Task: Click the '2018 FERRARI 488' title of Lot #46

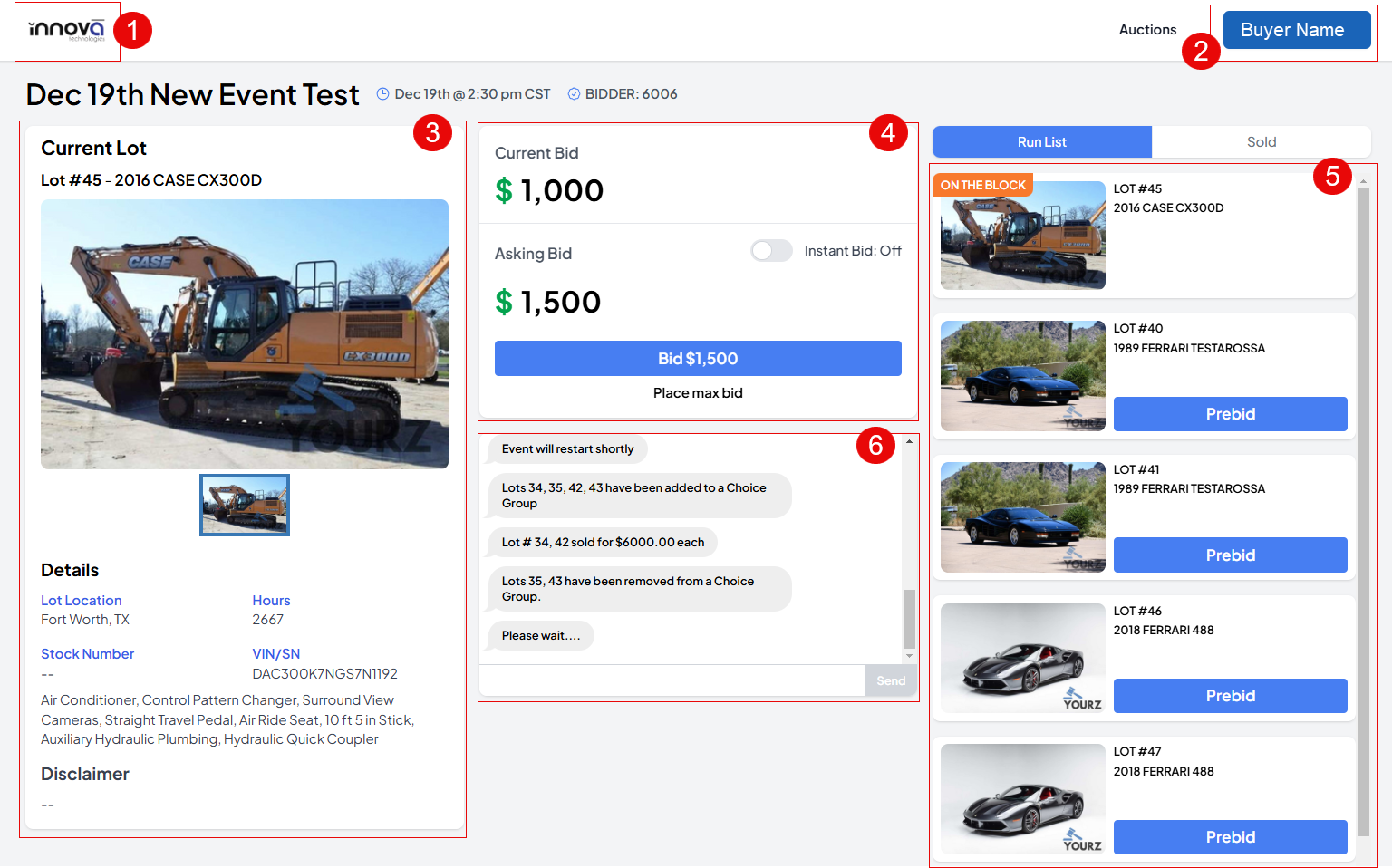Action: [1164, 631]
